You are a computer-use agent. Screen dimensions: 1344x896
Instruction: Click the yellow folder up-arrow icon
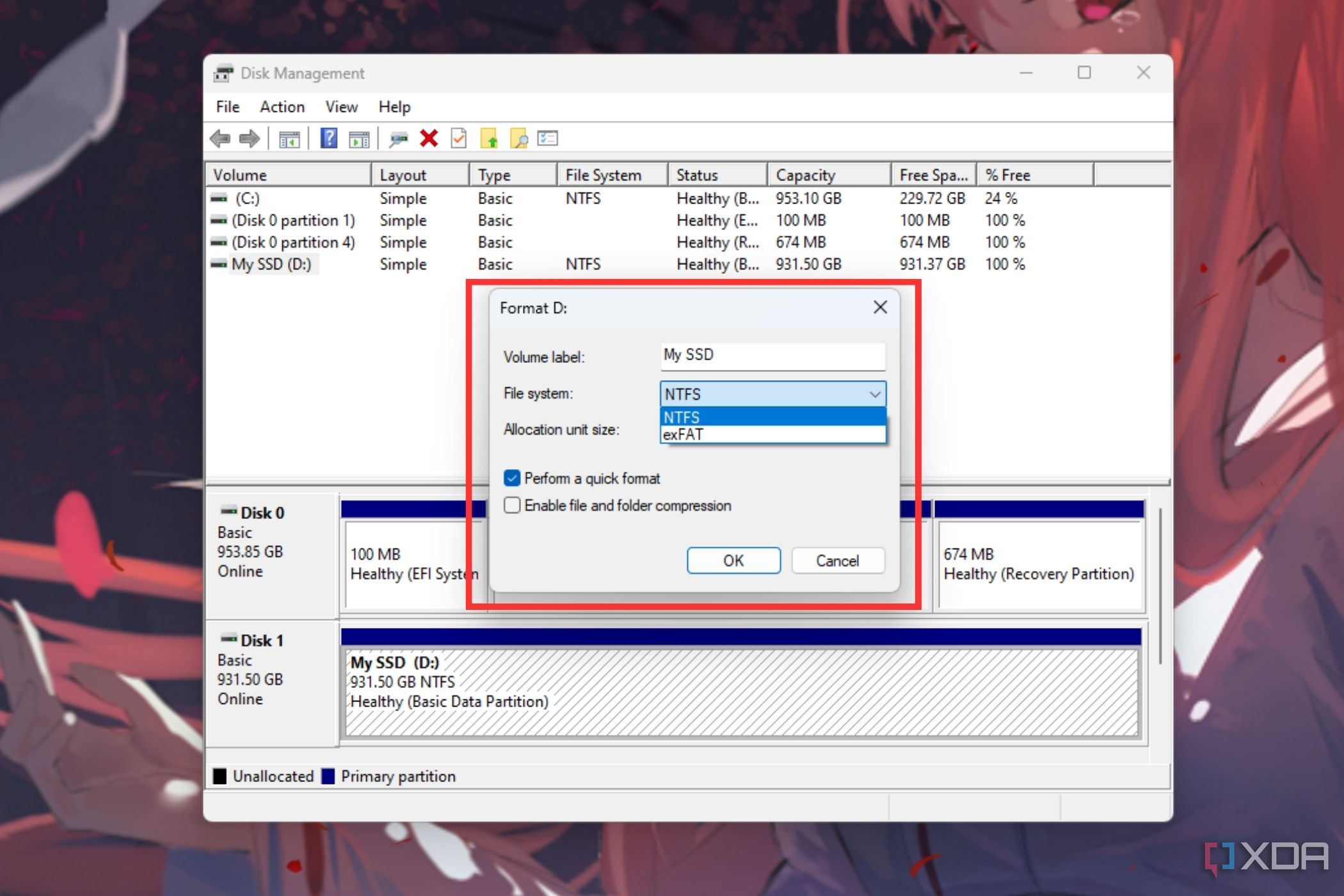489,138
